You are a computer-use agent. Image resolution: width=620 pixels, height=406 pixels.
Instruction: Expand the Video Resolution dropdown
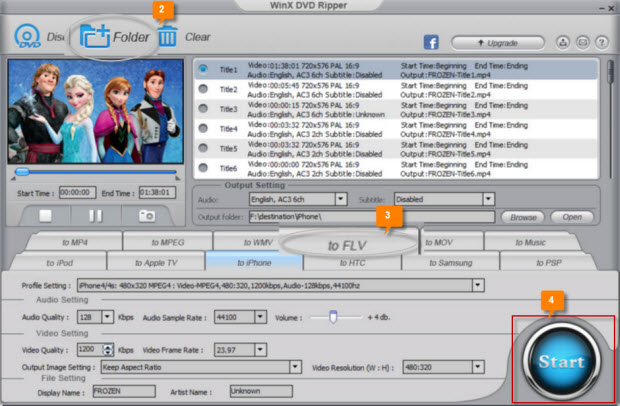pos(478,367)
